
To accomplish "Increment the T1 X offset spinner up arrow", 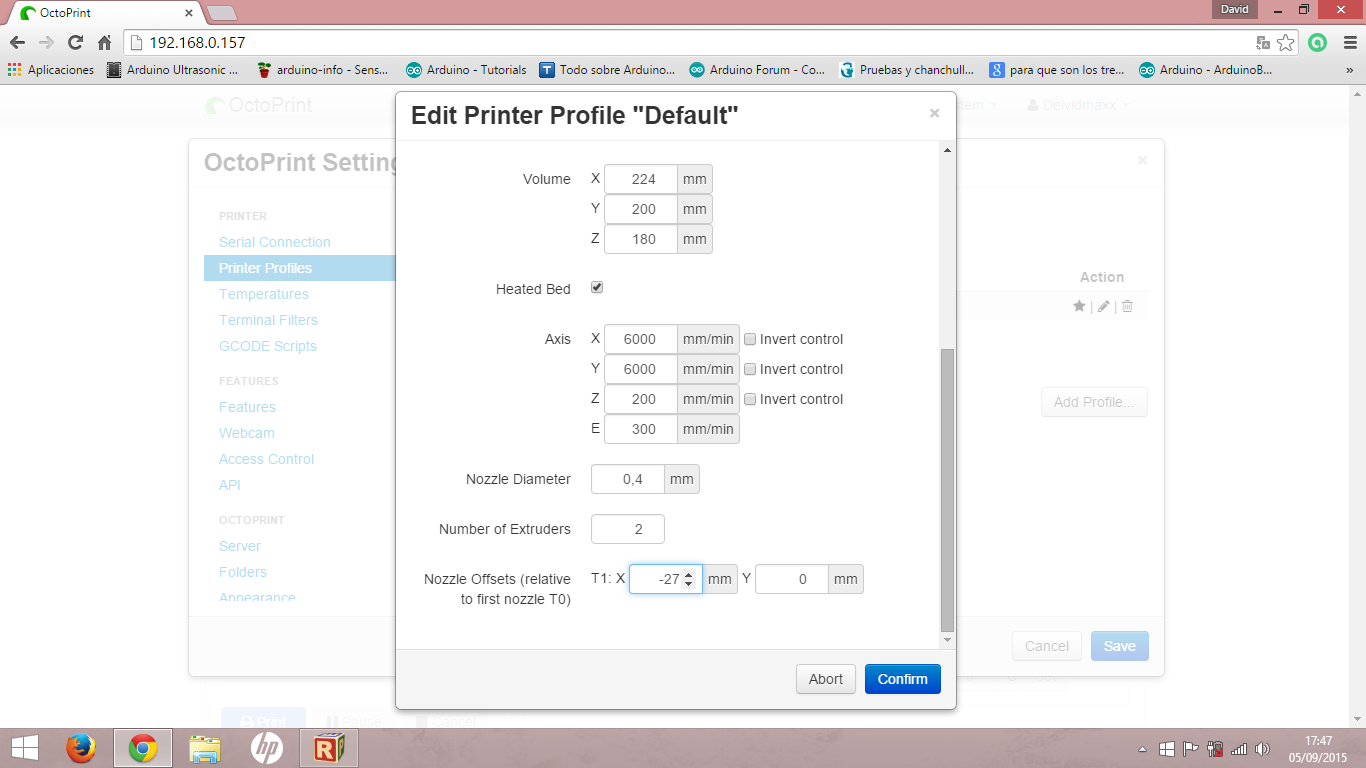I will 688,574.
